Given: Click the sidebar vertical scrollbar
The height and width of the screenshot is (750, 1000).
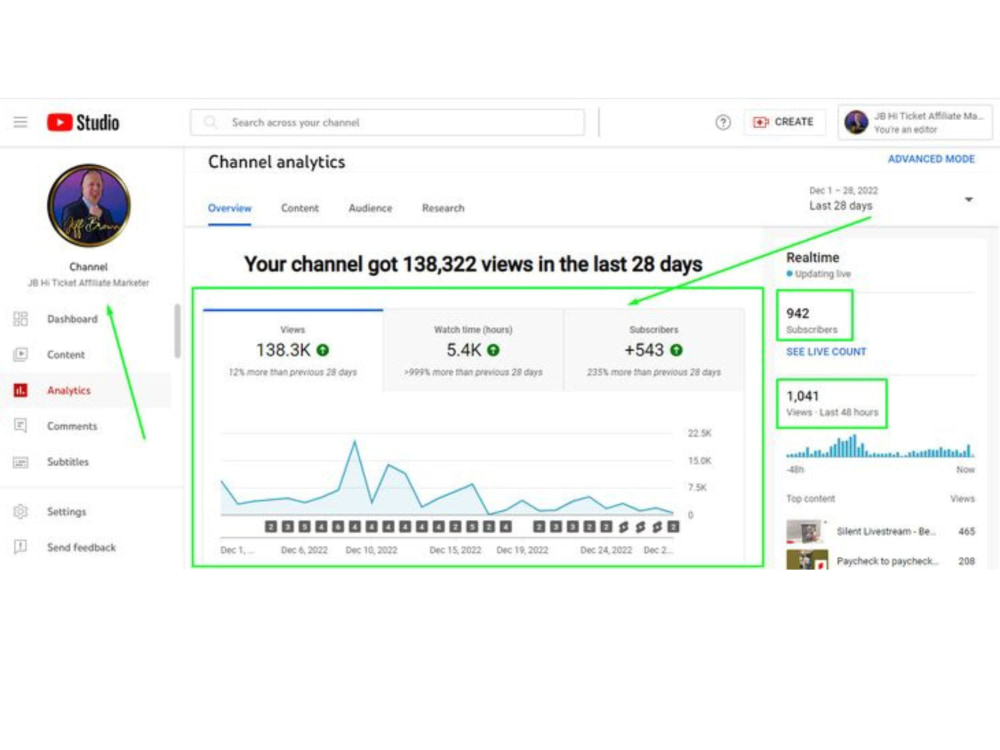Looking at the screenshot, I should [177, 331].
